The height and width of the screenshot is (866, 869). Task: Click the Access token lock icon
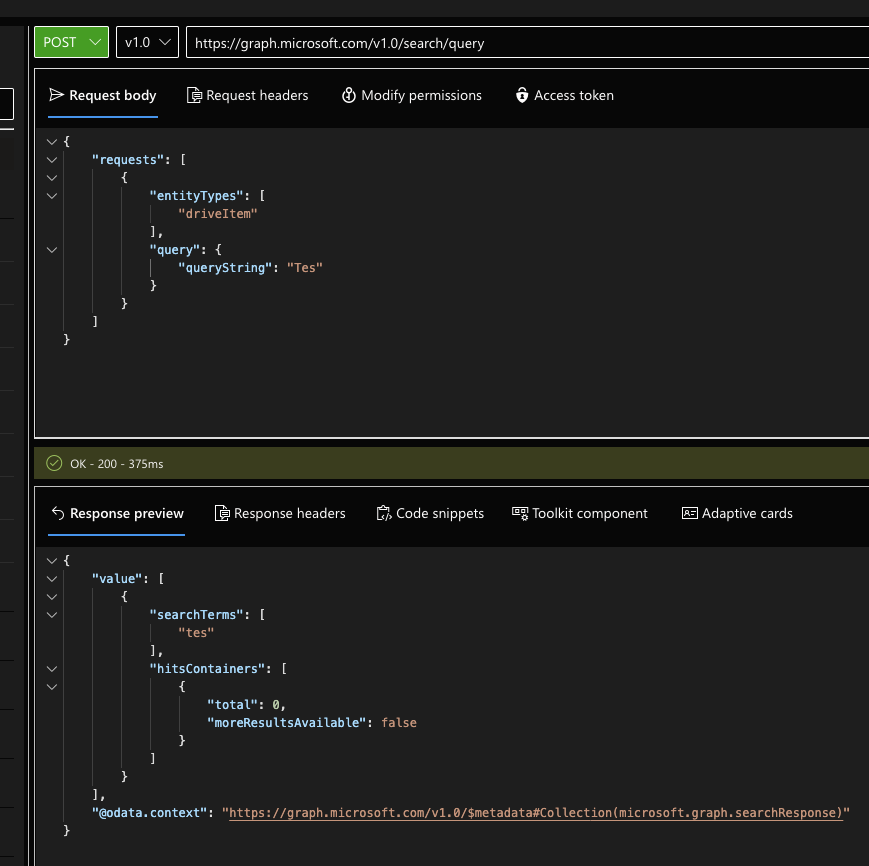tap(522, 95)
